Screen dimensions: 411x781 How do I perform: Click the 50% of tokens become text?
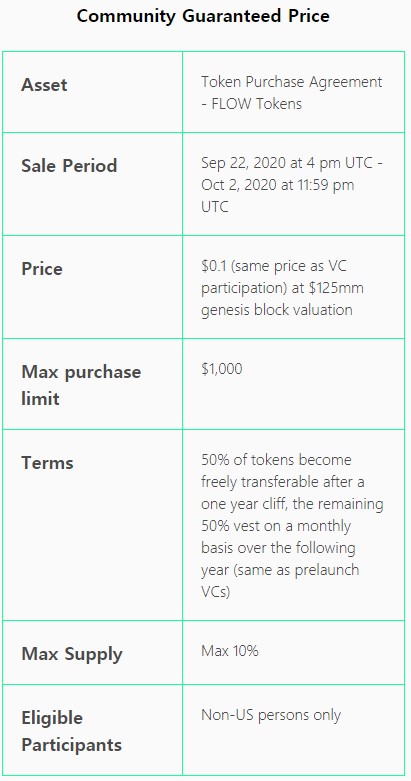point(276,460)
